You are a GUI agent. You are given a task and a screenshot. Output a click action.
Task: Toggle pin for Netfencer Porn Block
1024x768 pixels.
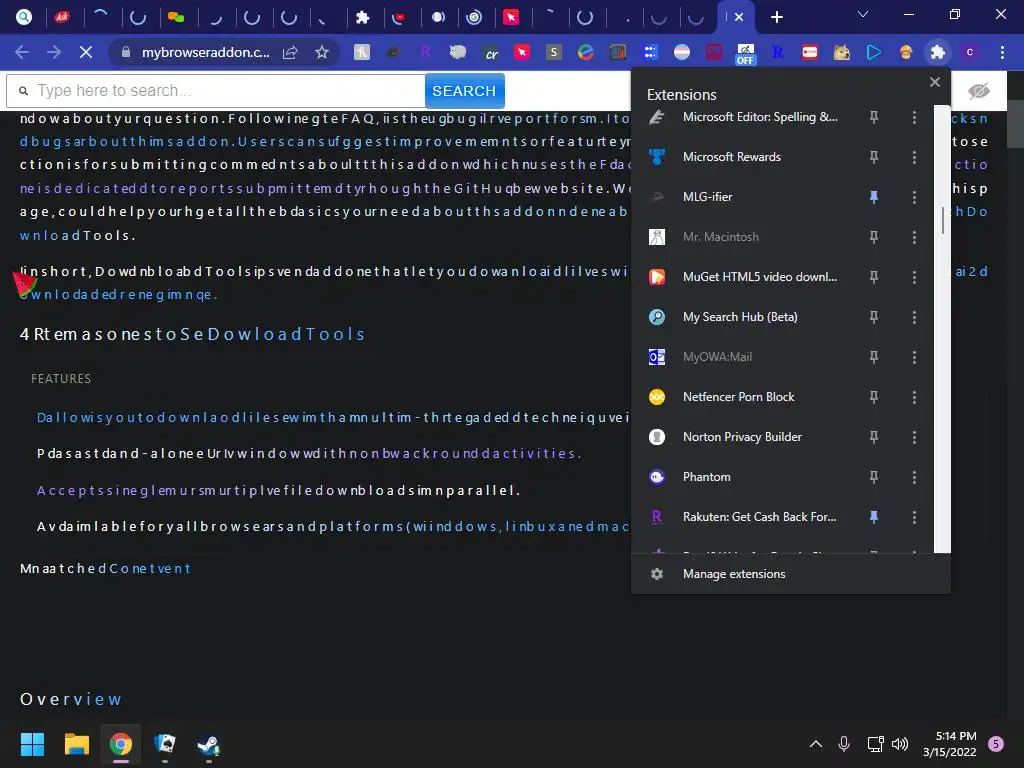click(x=874, y=397)
